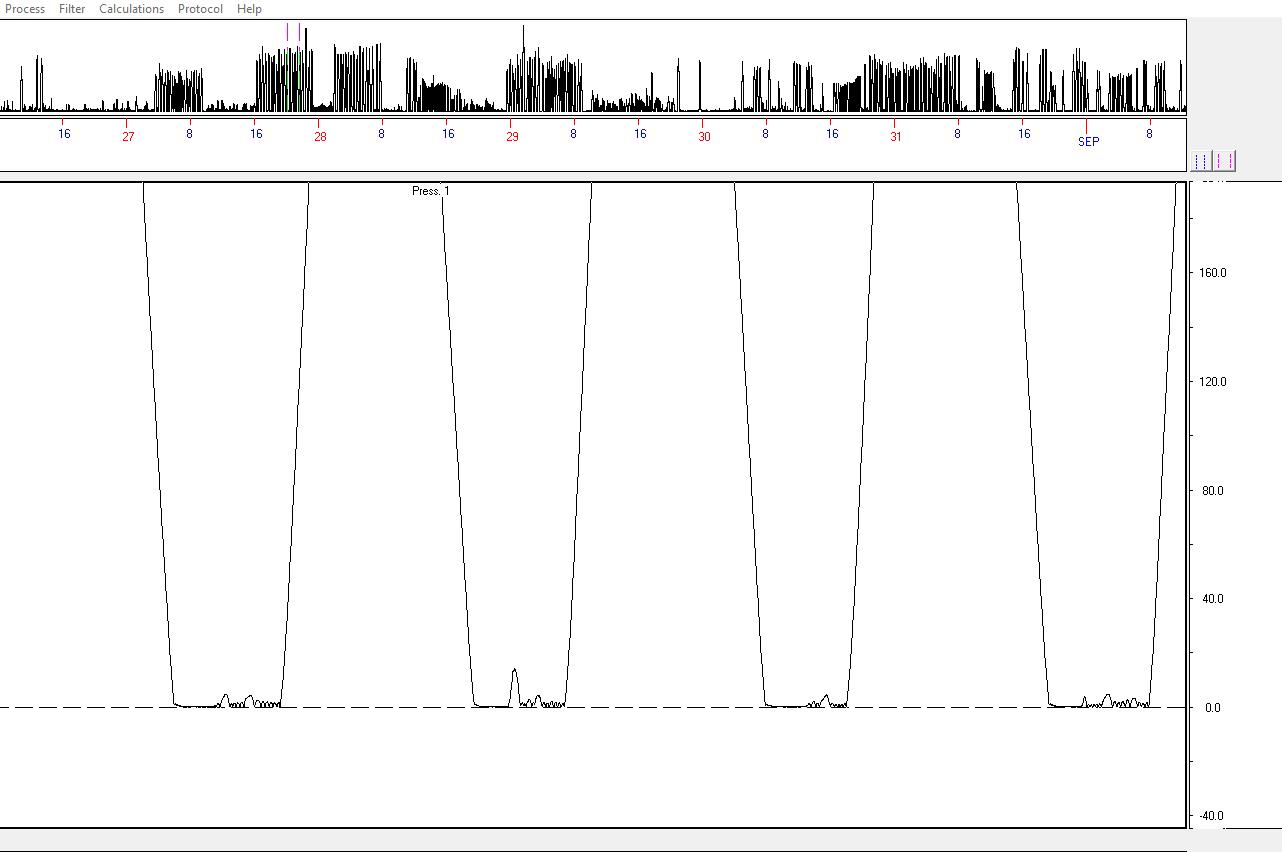Open the Help menu
This screenshot has width=1282, height=852.
click(249, 9)
